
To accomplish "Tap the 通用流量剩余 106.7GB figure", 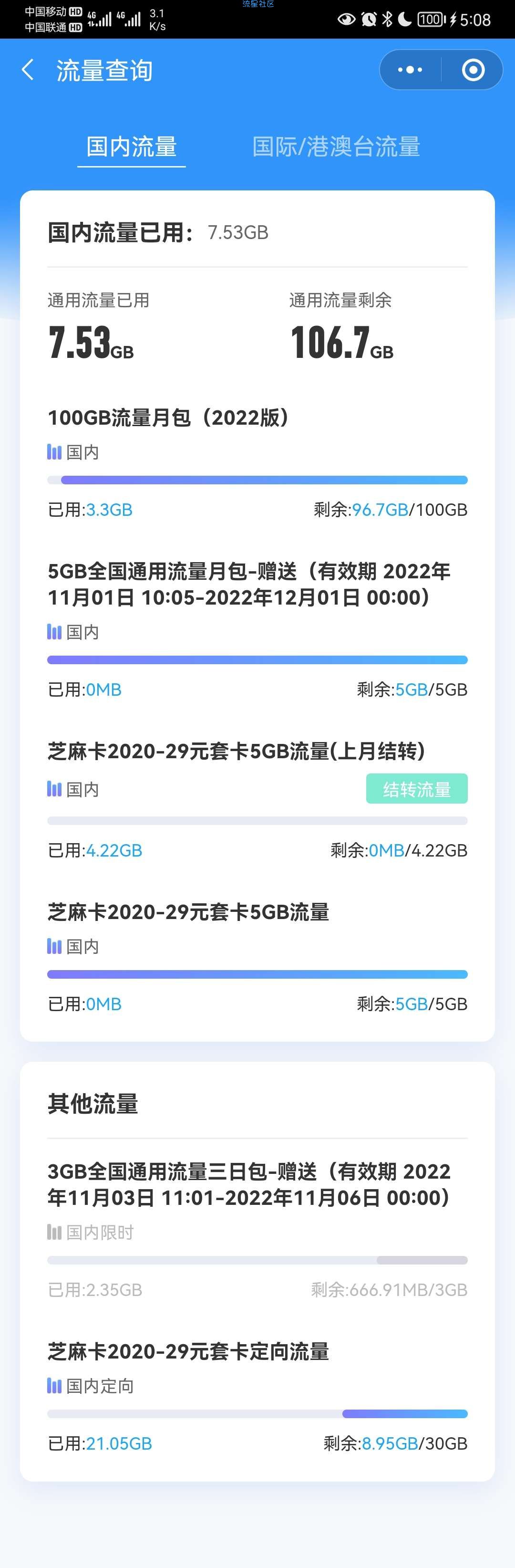I will (342, 343).
